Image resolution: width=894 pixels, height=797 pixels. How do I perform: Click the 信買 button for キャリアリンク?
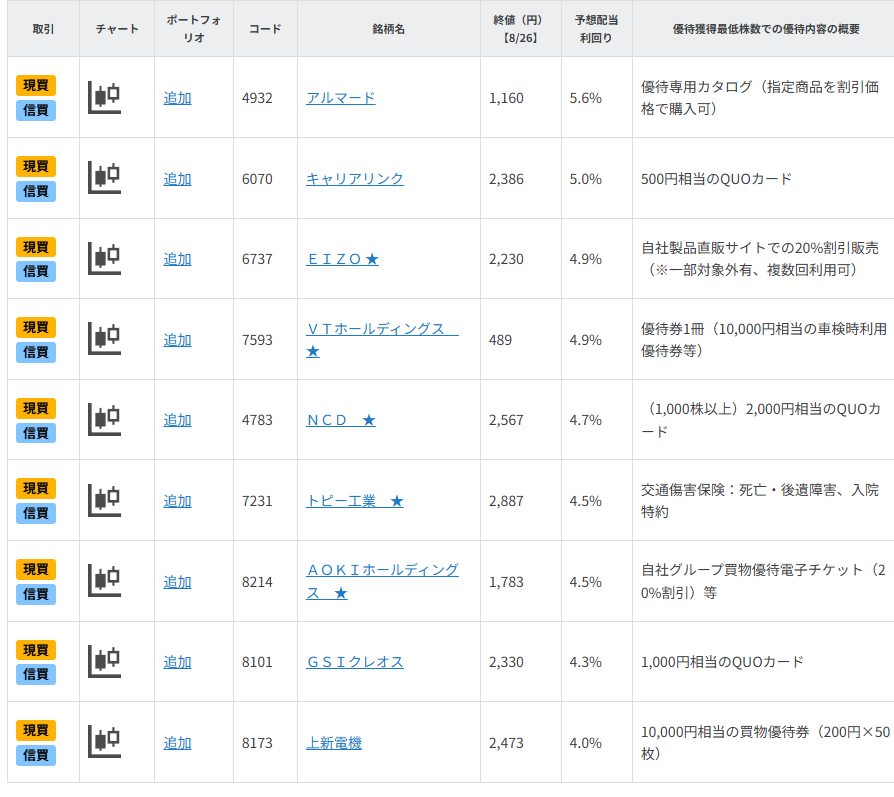coord(36,191)
